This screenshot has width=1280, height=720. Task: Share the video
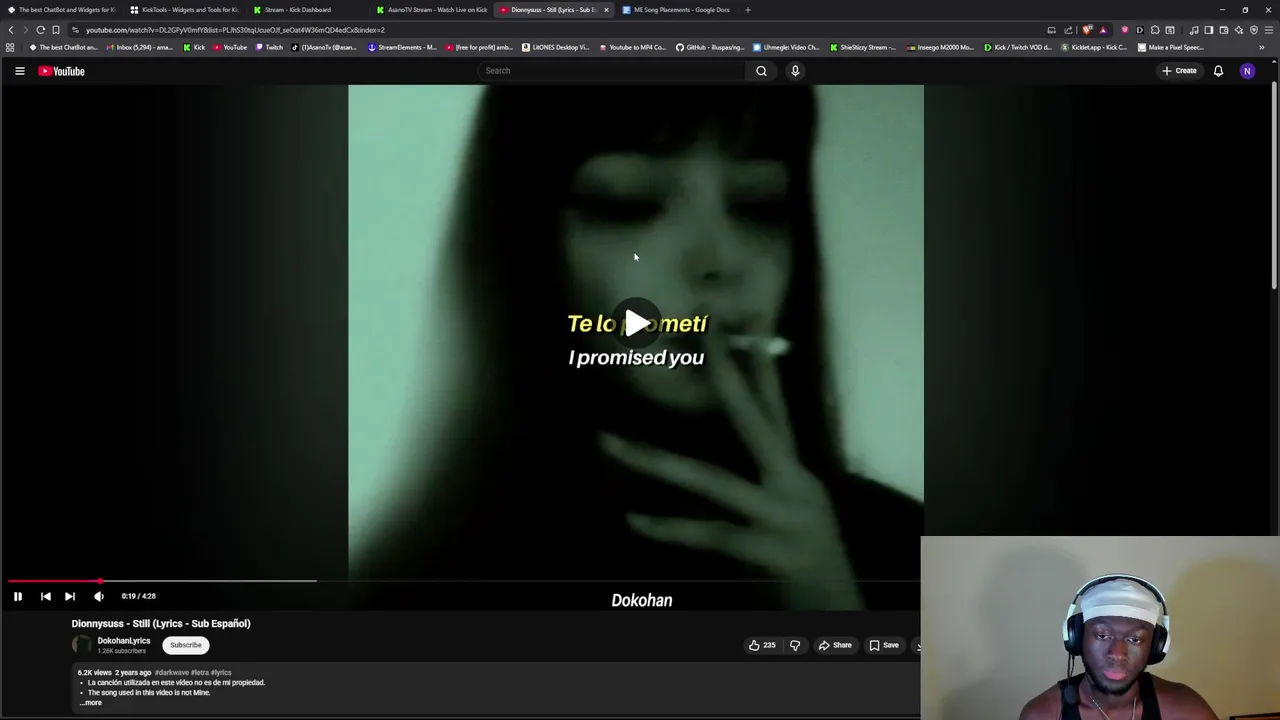click(835, 645)
